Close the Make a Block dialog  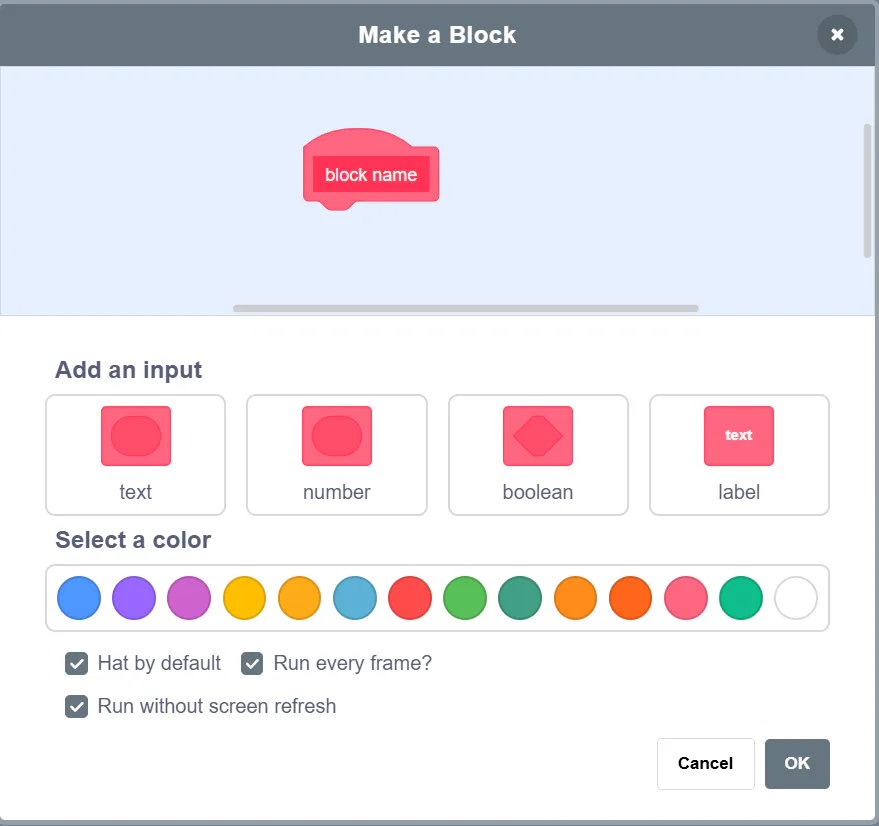click(837, 35)
